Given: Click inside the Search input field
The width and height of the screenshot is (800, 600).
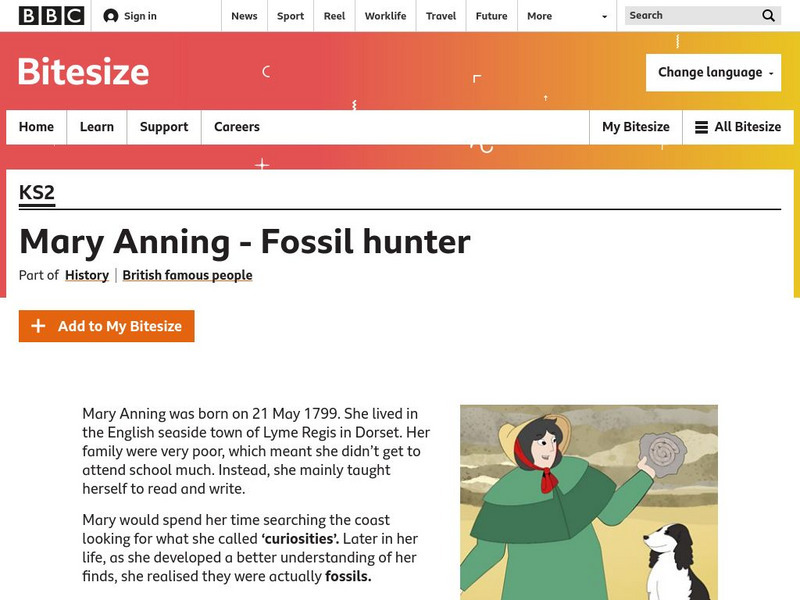Looking at the screenshot, I should click(690, 15).
